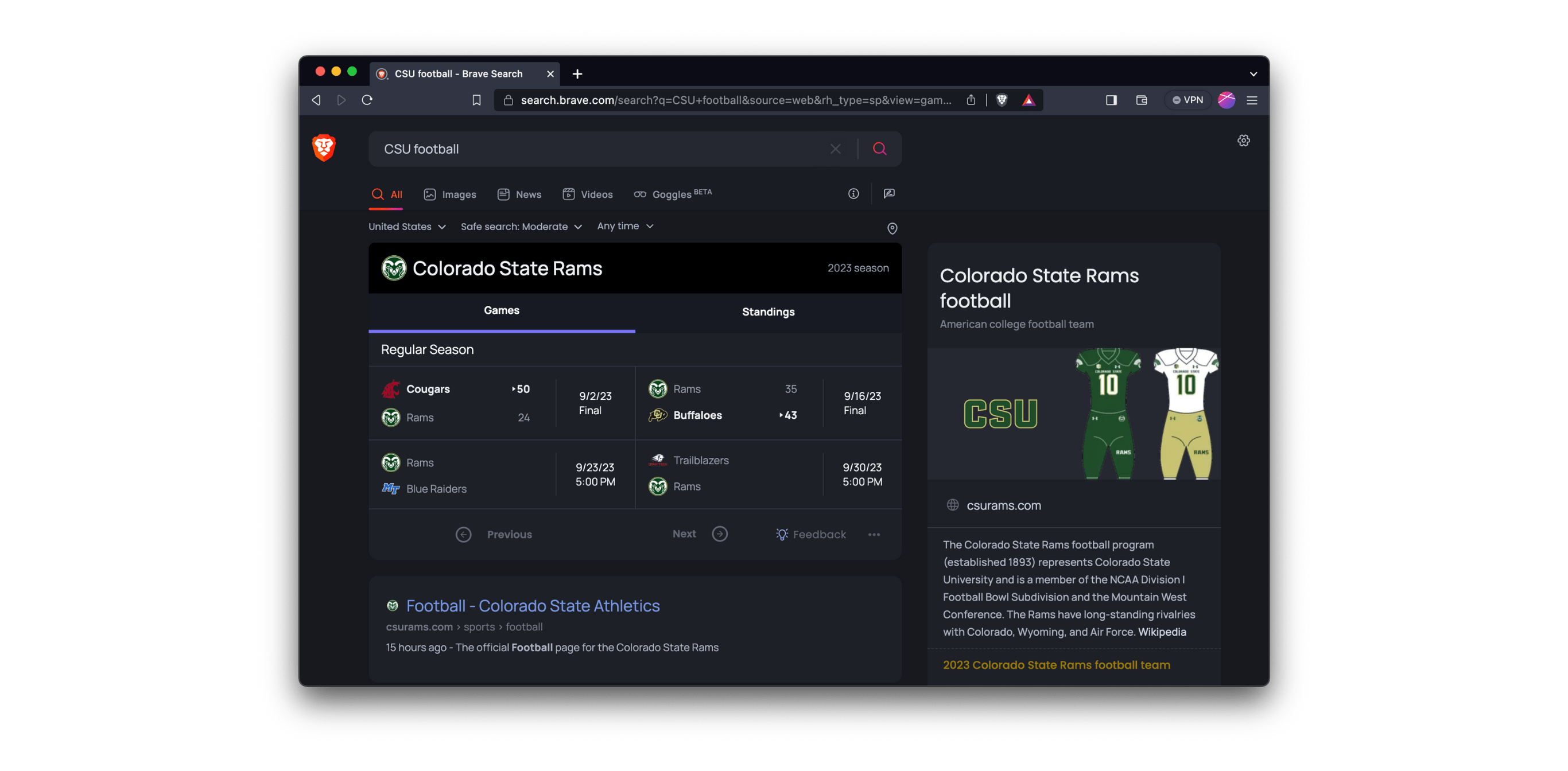Open the three-dot more options

click(874, 534)
